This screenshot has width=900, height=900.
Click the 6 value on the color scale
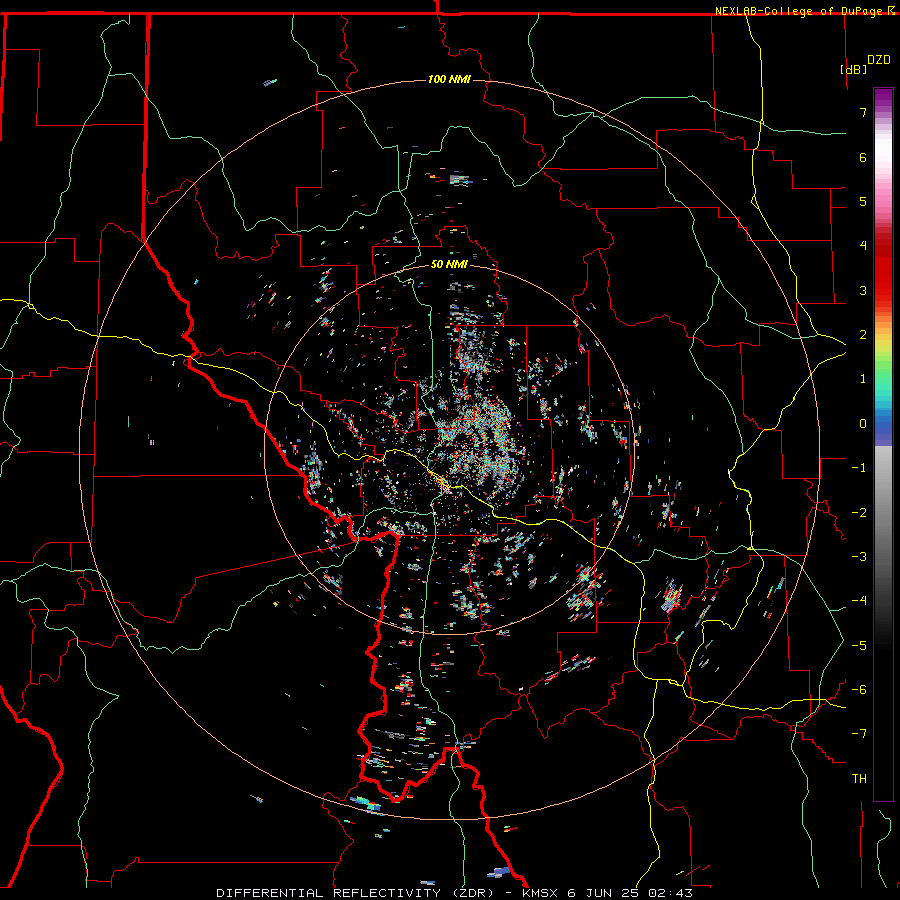pyautogui.click(x=863, y=157)
